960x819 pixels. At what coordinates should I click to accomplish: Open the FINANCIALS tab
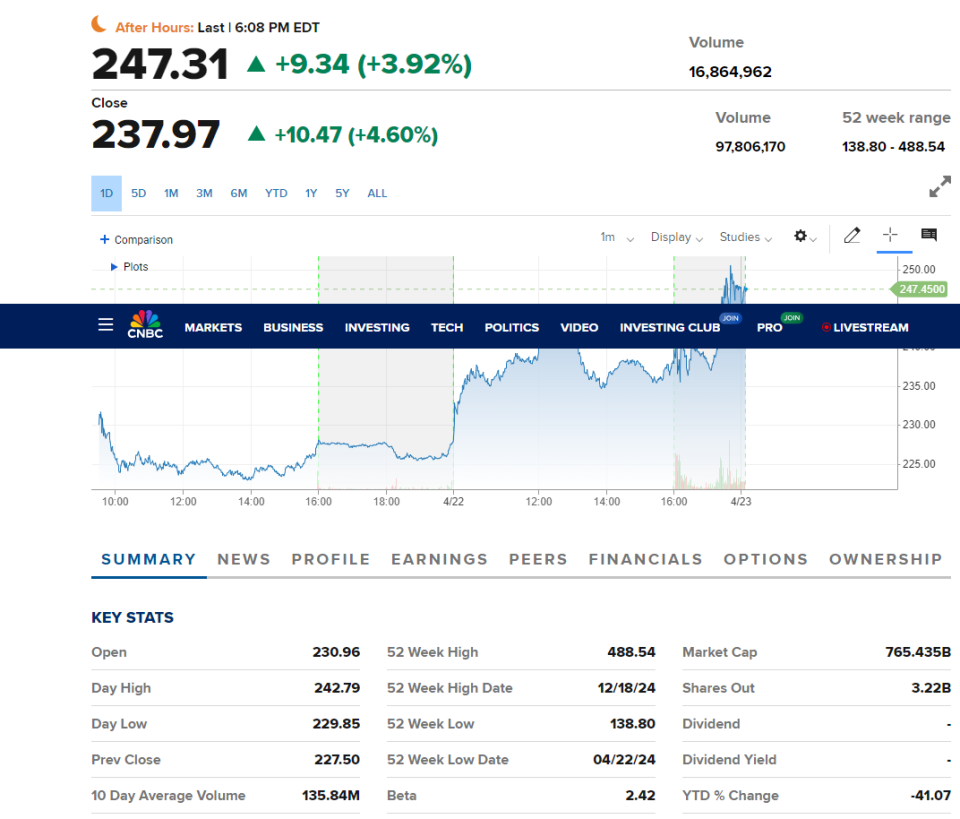tap(645, 560)
